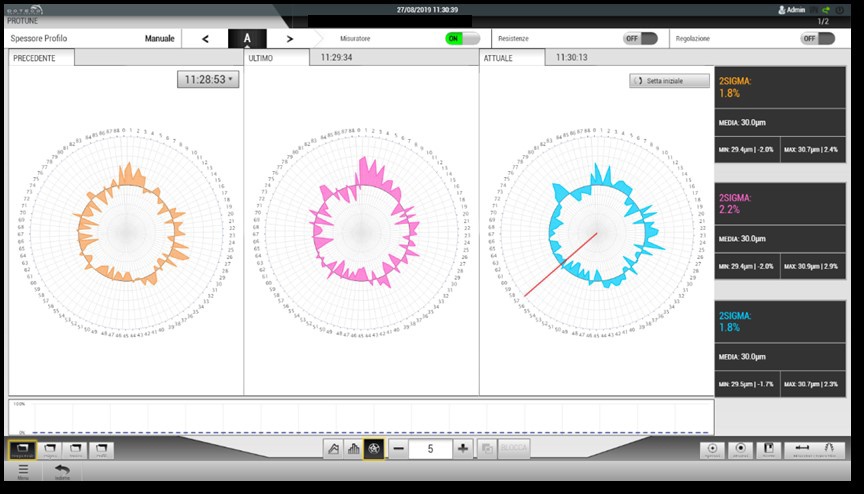Click the minus button beside the value 5

point(398,449)
